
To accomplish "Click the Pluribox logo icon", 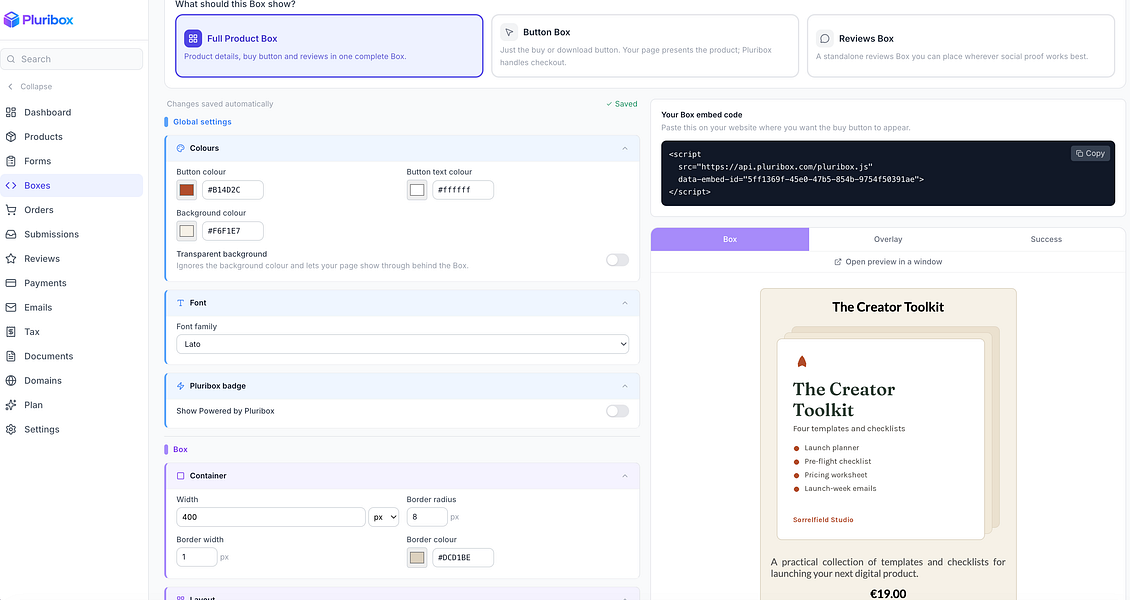I will [x=12, y=19].
